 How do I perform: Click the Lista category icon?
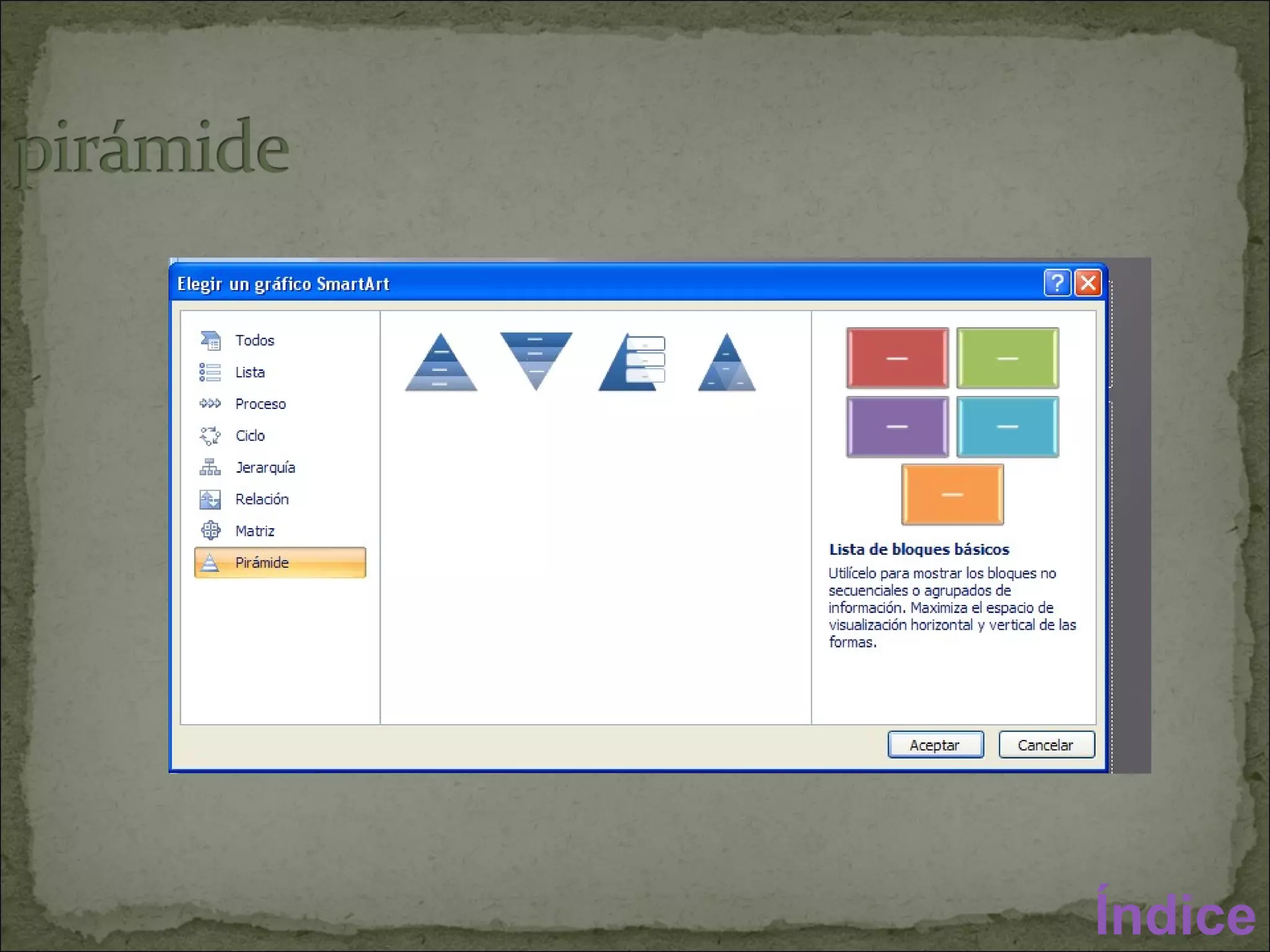(x=210, y=372)
